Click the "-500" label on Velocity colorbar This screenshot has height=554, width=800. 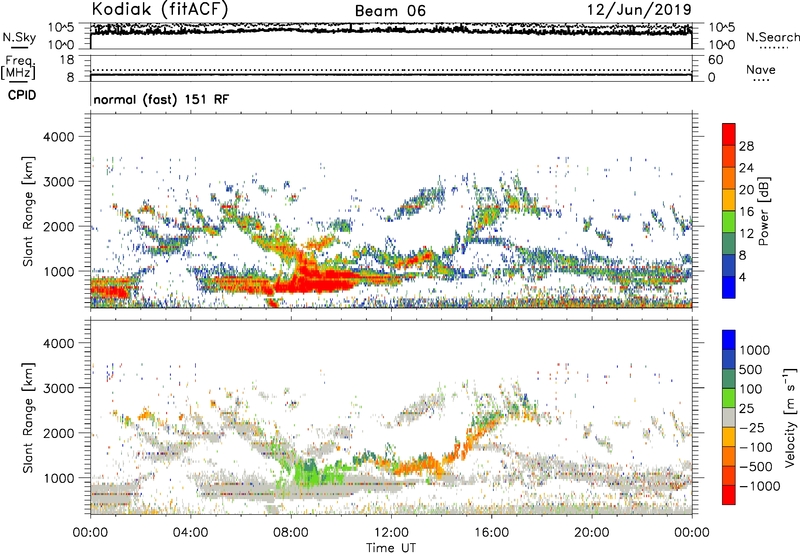pos(754,466)
